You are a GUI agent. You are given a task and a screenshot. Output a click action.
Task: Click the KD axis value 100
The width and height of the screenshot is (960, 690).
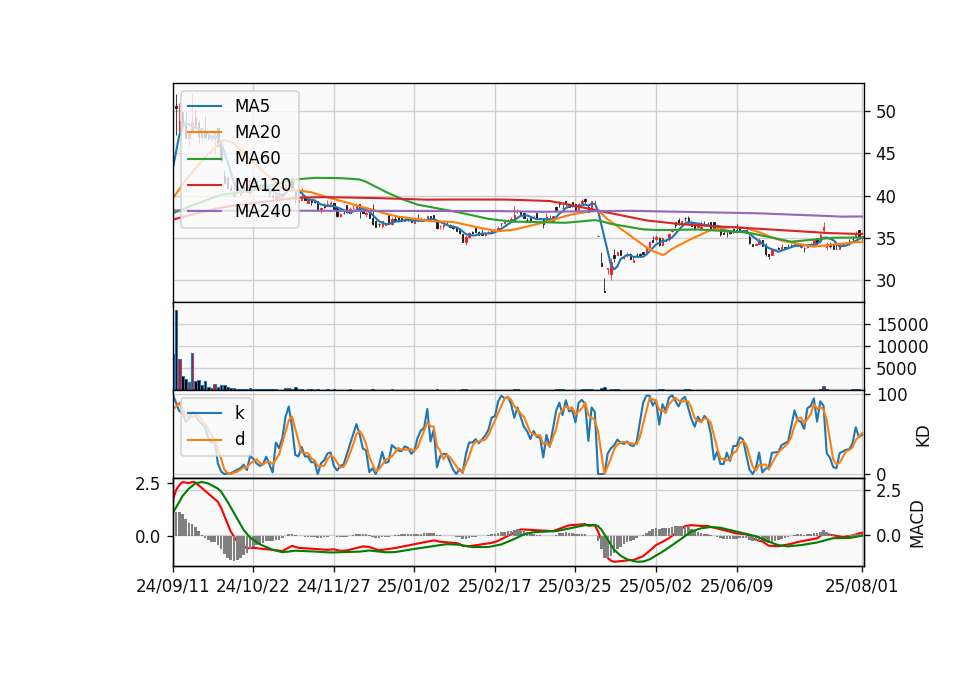(x=892, y=395)
